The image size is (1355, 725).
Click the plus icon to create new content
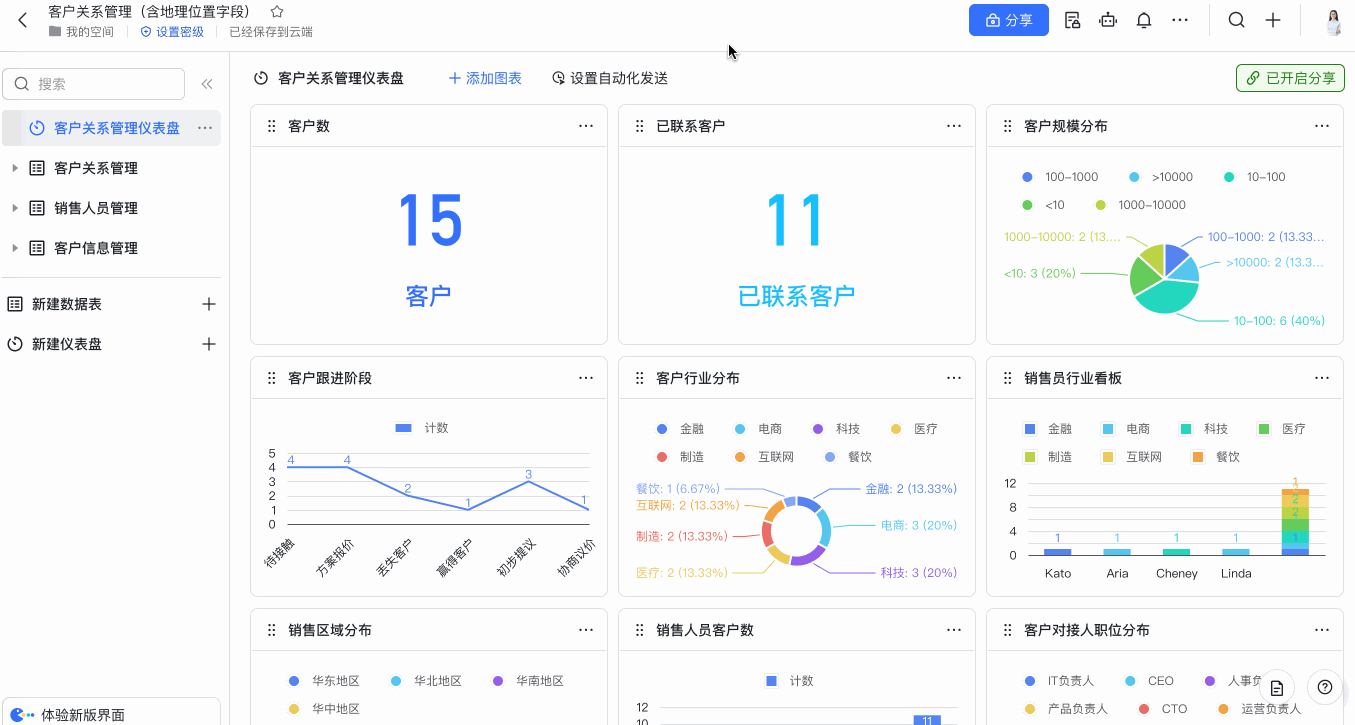coord(1271,19)
